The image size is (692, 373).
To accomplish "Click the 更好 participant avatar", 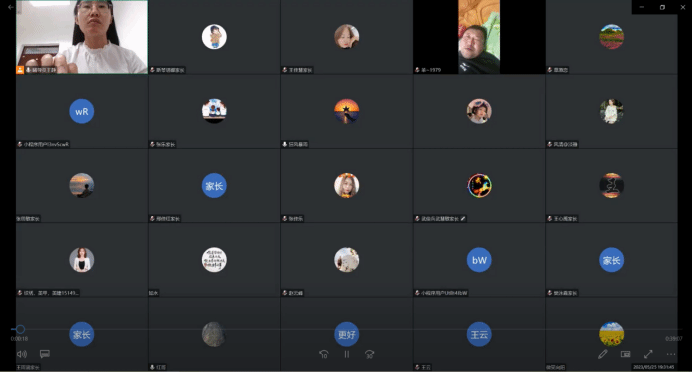I will pos(346,334).
